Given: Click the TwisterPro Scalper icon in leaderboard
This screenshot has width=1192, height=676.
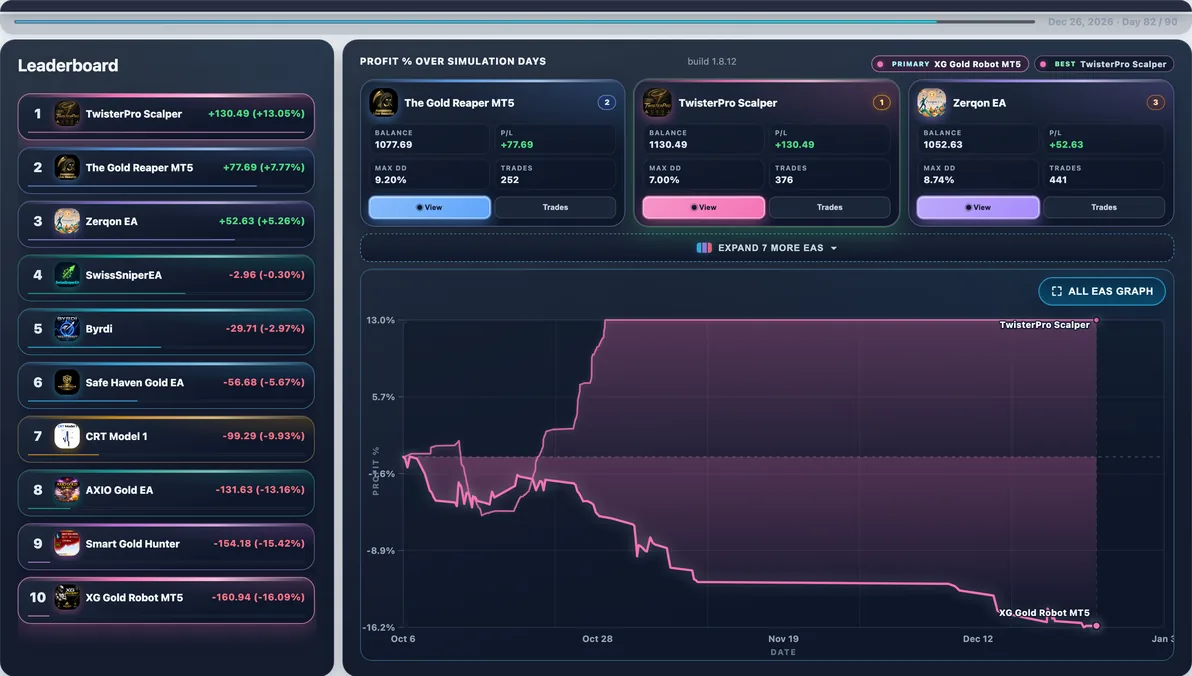Looking at the screenshot, I should tap(67, 114).
